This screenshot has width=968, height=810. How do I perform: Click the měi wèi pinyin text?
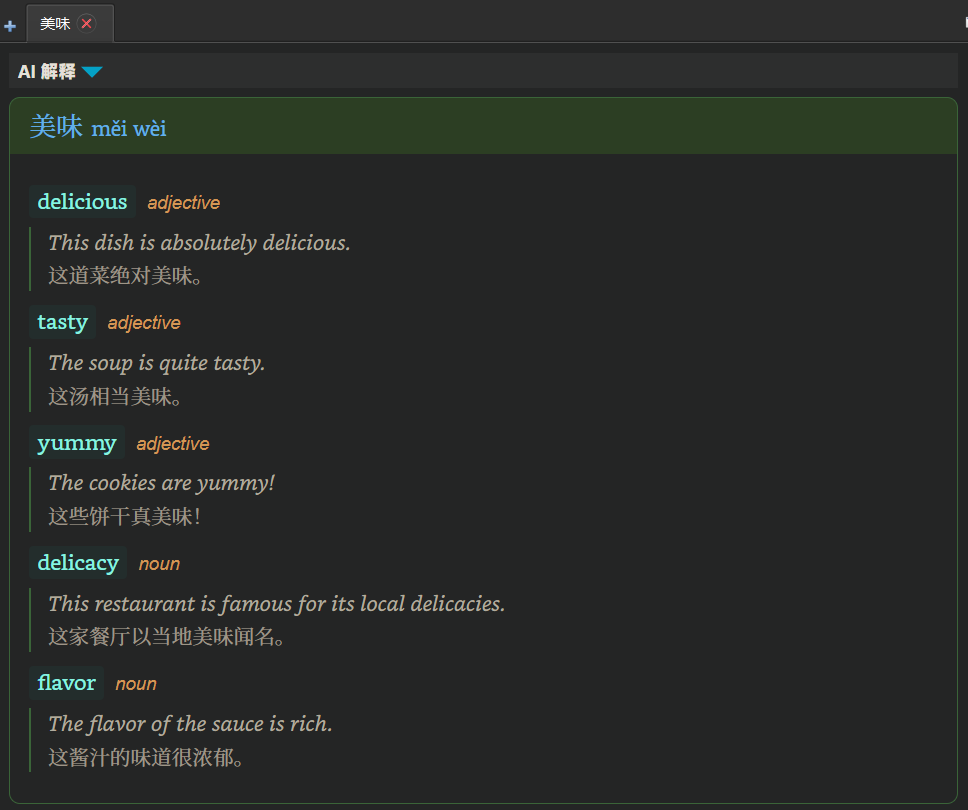pos(129,128)
